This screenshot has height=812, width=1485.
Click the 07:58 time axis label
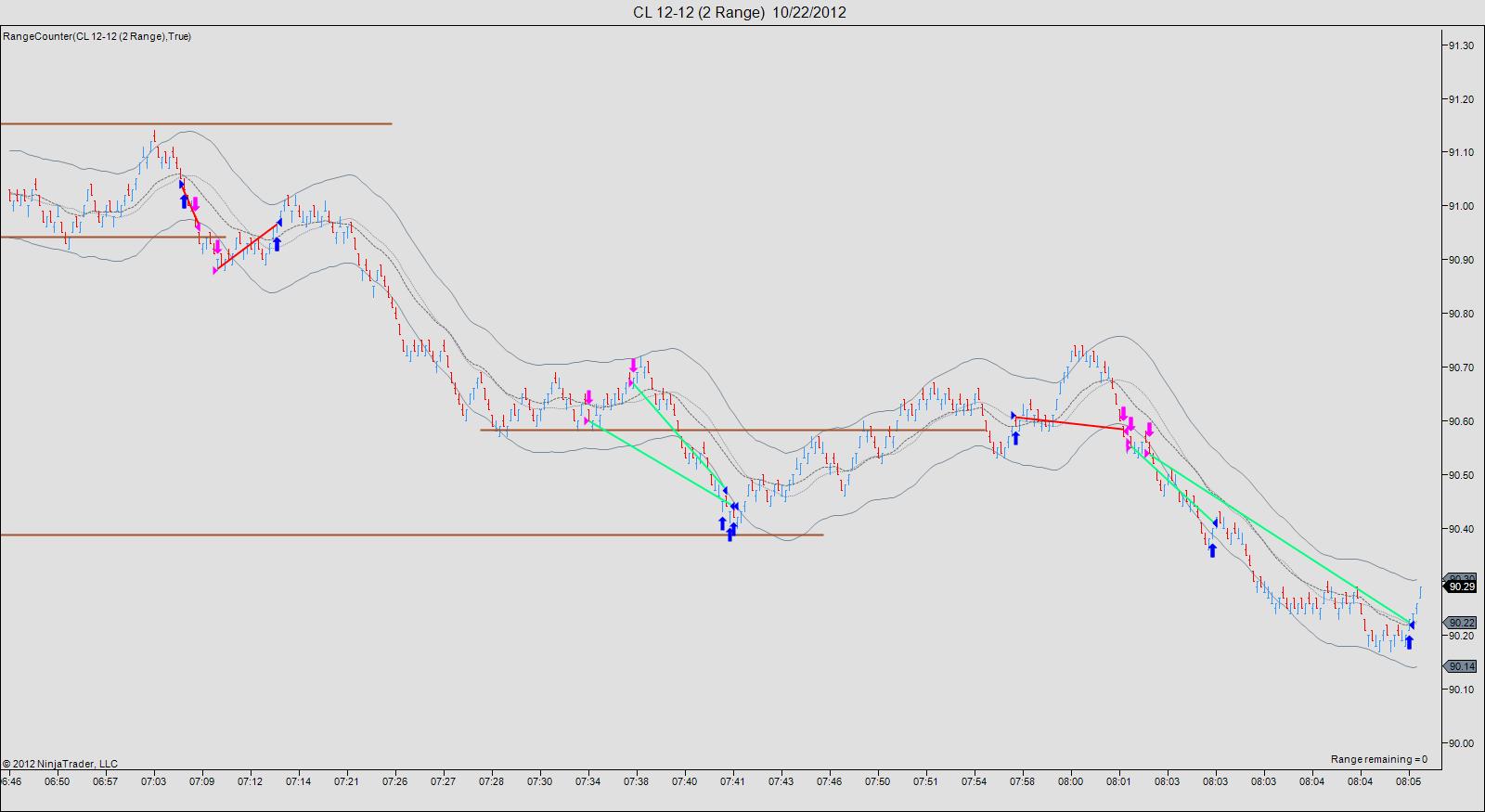tap(1022, 782)
